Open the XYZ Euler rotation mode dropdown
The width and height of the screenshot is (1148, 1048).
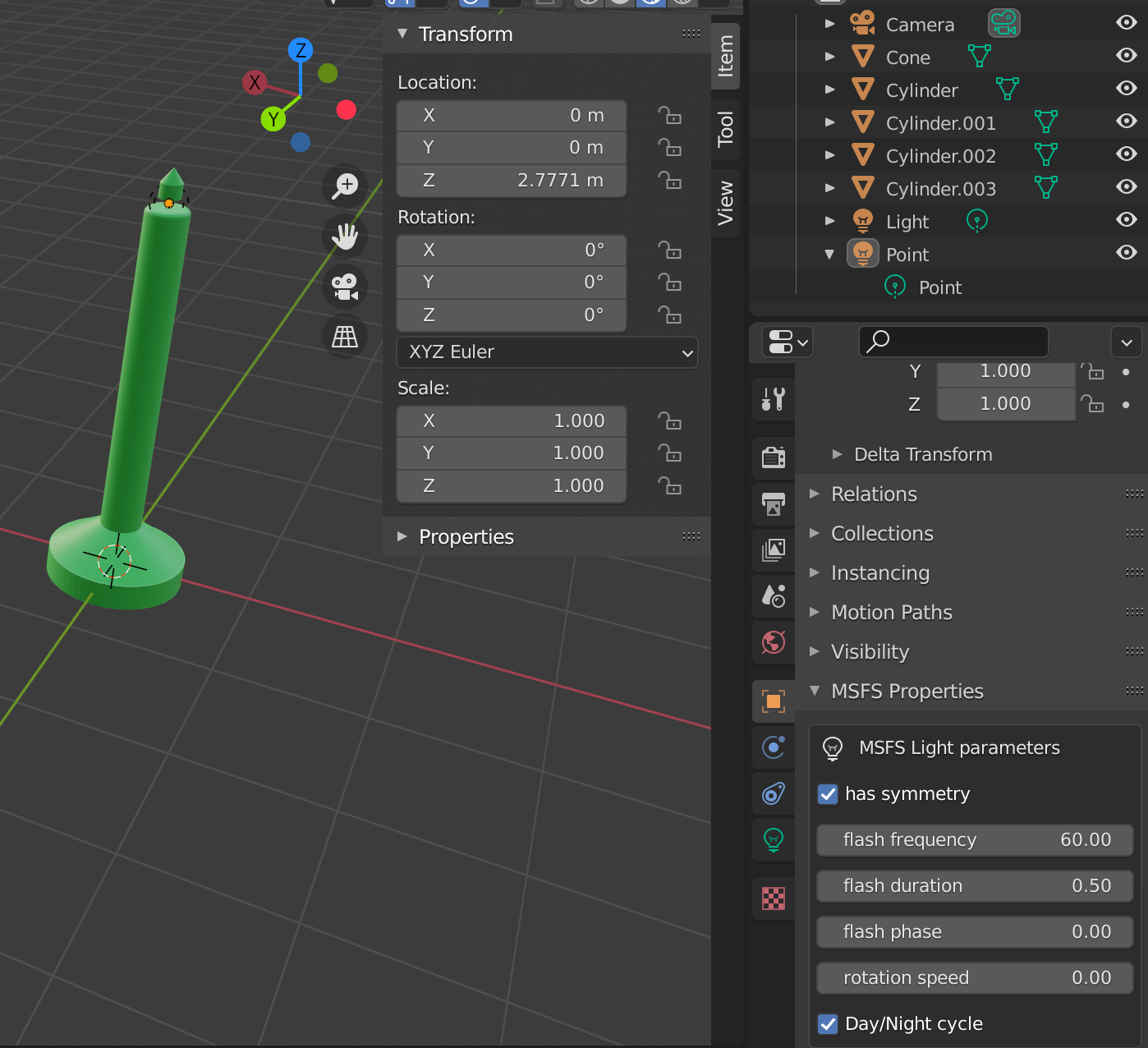coord(547,352)
